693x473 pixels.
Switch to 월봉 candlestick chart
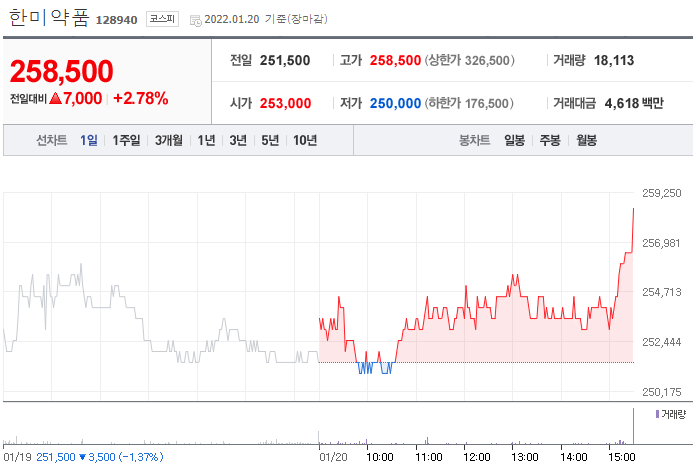(586, 140)
